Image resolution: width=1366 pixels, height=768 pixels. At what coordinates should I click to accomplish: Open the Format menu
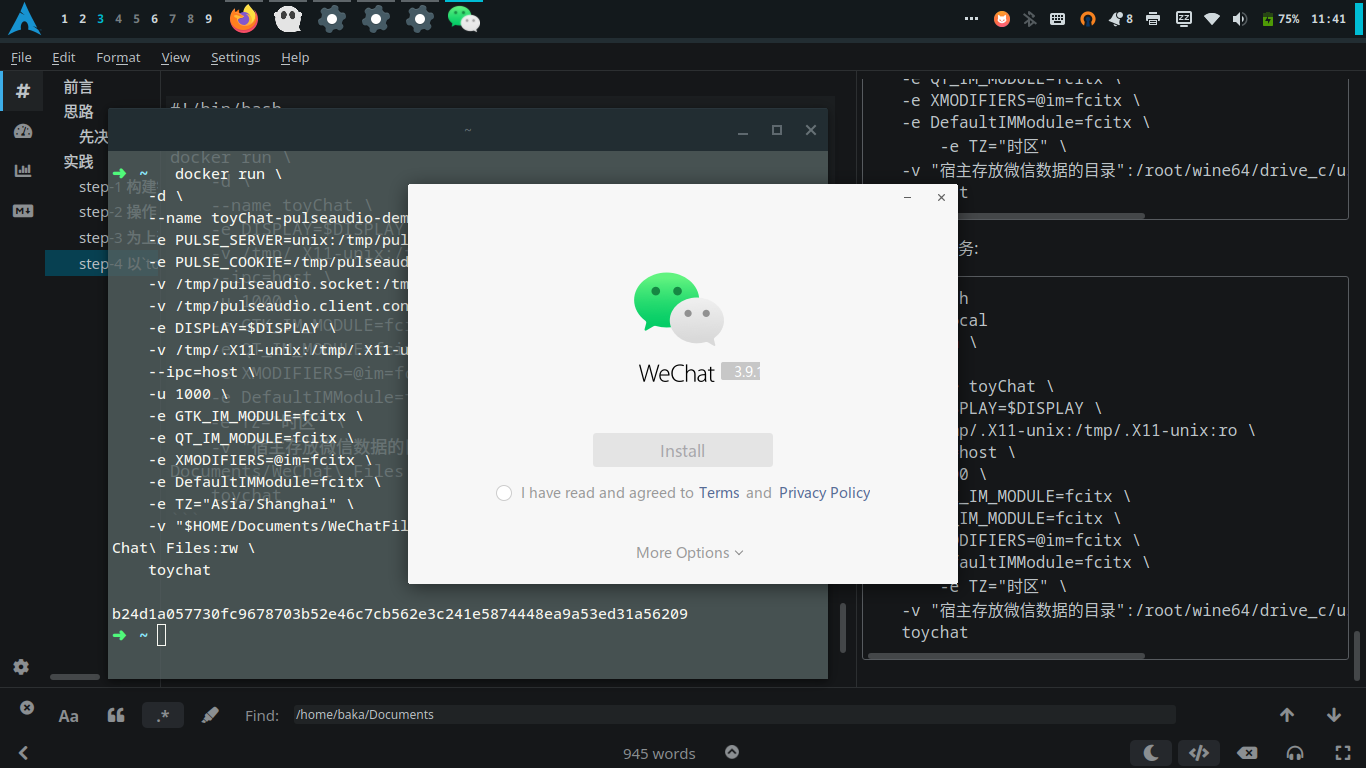pyautogui.click(x=118, y=58)
